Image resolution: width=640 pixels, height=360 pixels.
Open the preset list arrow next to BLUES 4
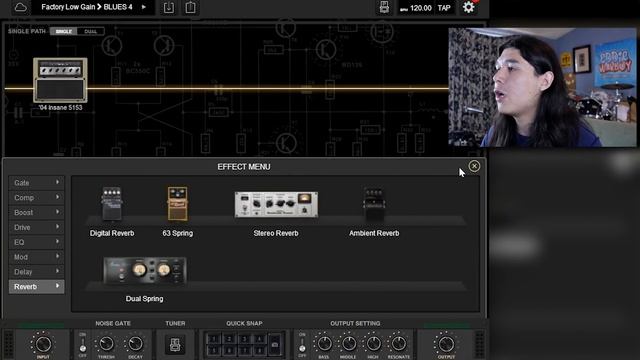pyautogui.click(x=144, y=7)
